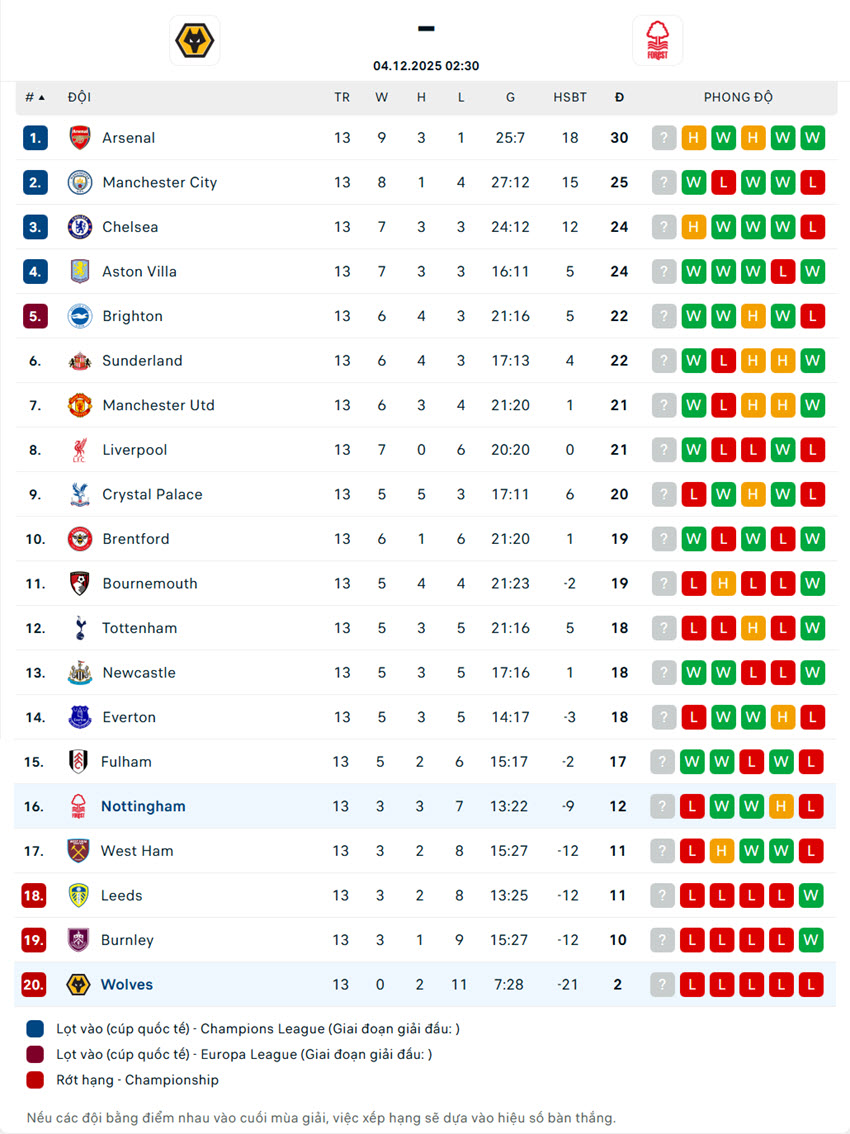Click Burnley's green W form badge

[x=812, y=940]
